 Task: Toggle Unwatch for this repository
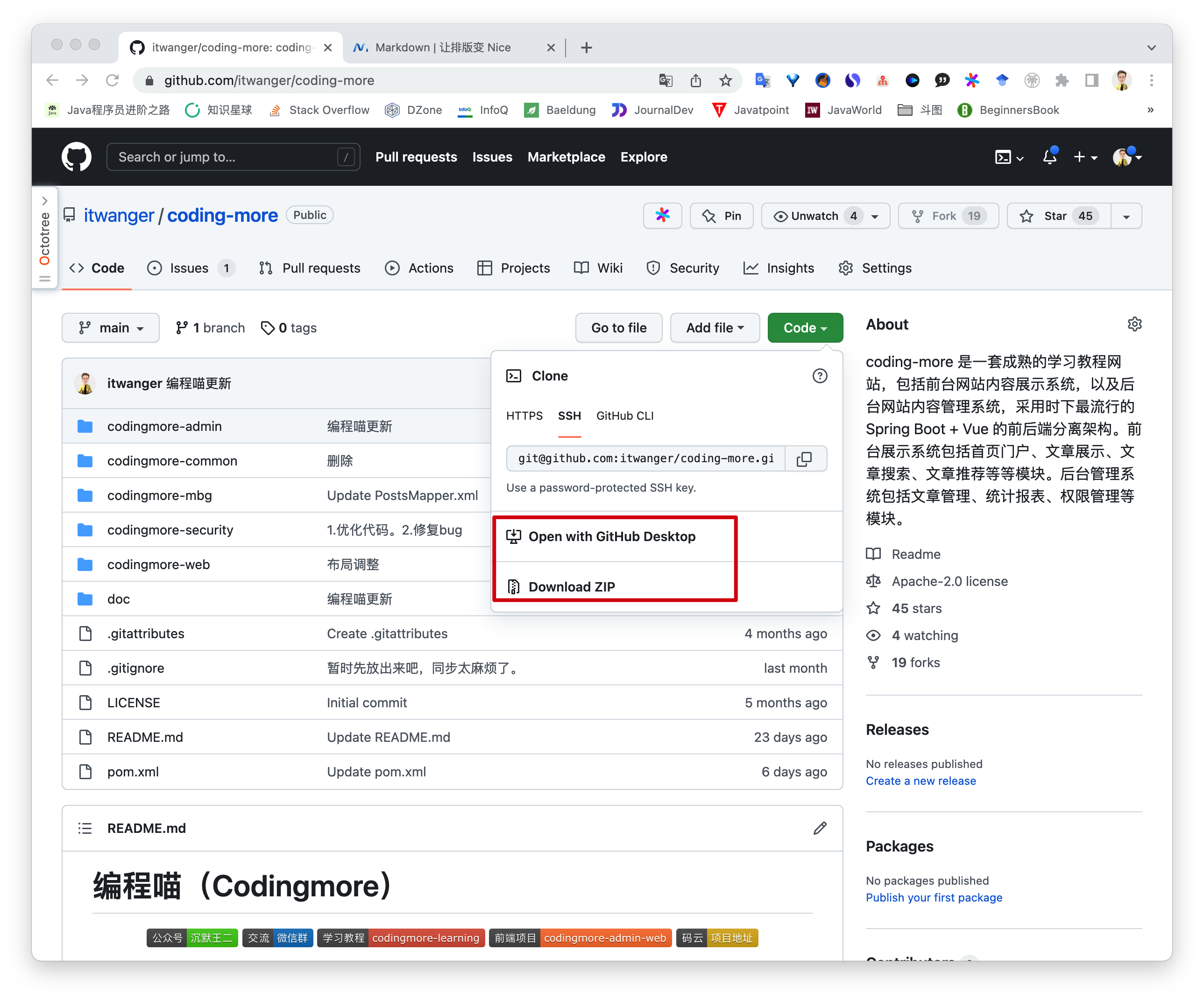coord(814,216)
